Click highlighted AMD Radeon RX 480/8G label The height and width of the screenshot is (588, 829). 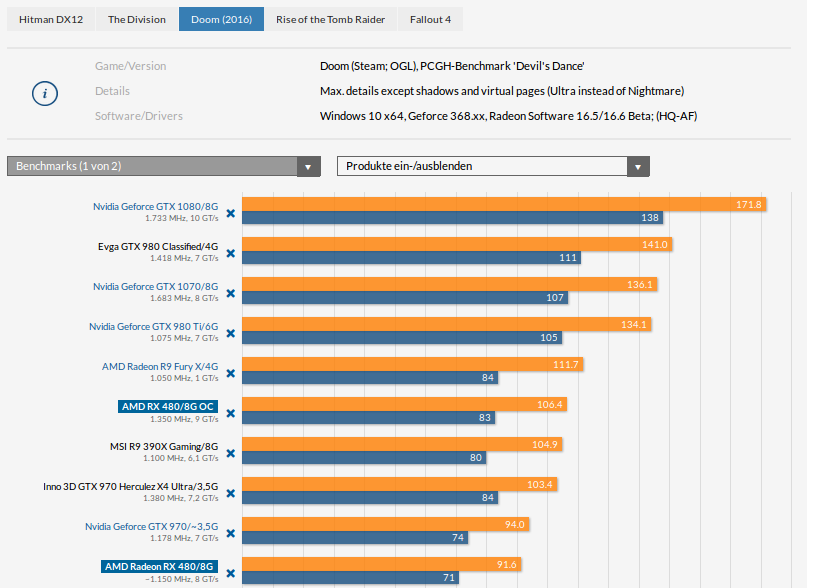click(x=159, y=567)
